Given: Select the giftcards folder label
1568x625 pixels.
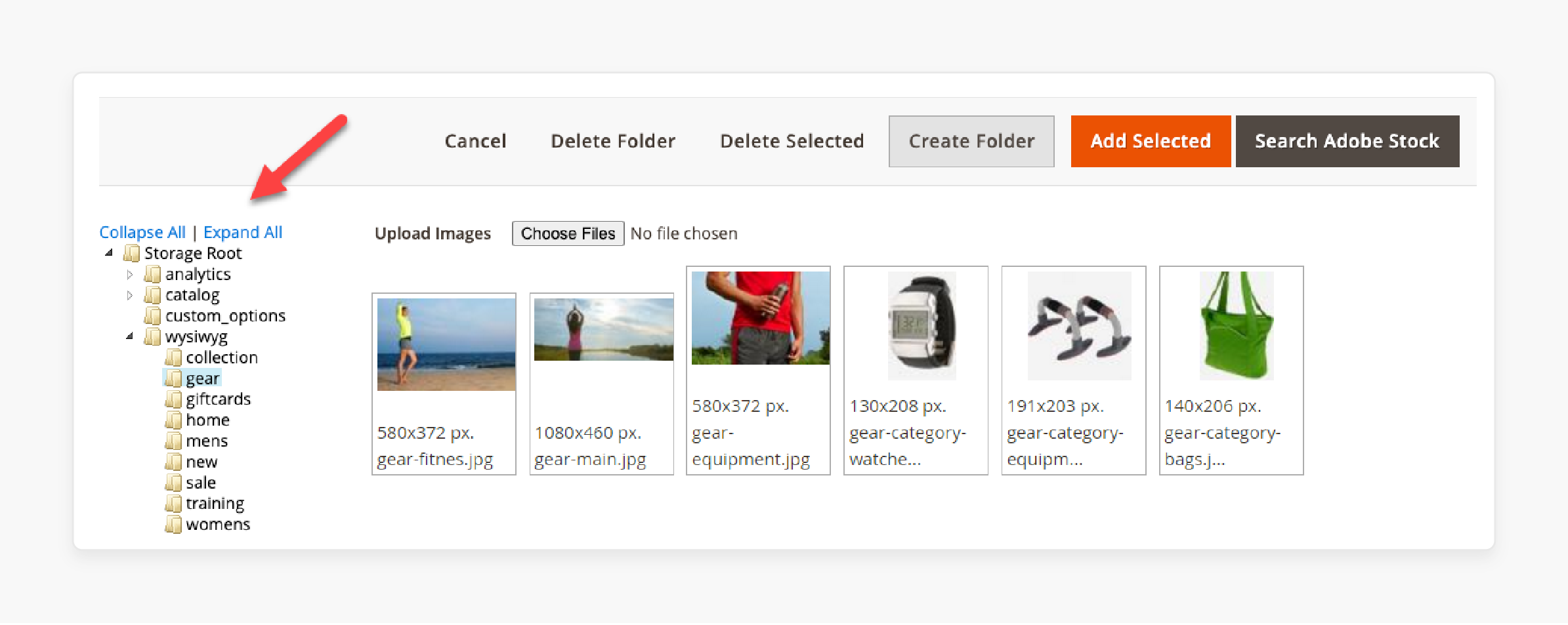Looking at the screenshot, I should (219, 399).
